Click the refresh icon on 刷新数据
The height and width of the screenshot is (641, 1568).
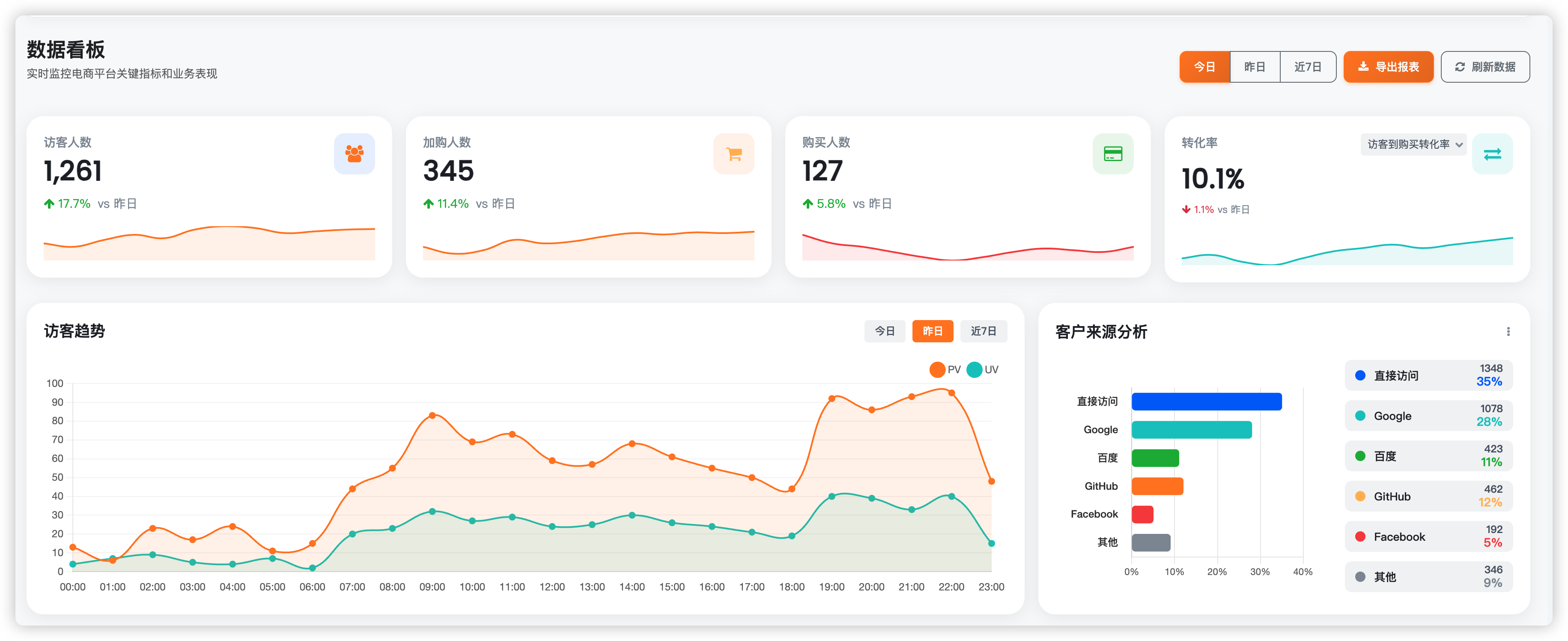1460,66
